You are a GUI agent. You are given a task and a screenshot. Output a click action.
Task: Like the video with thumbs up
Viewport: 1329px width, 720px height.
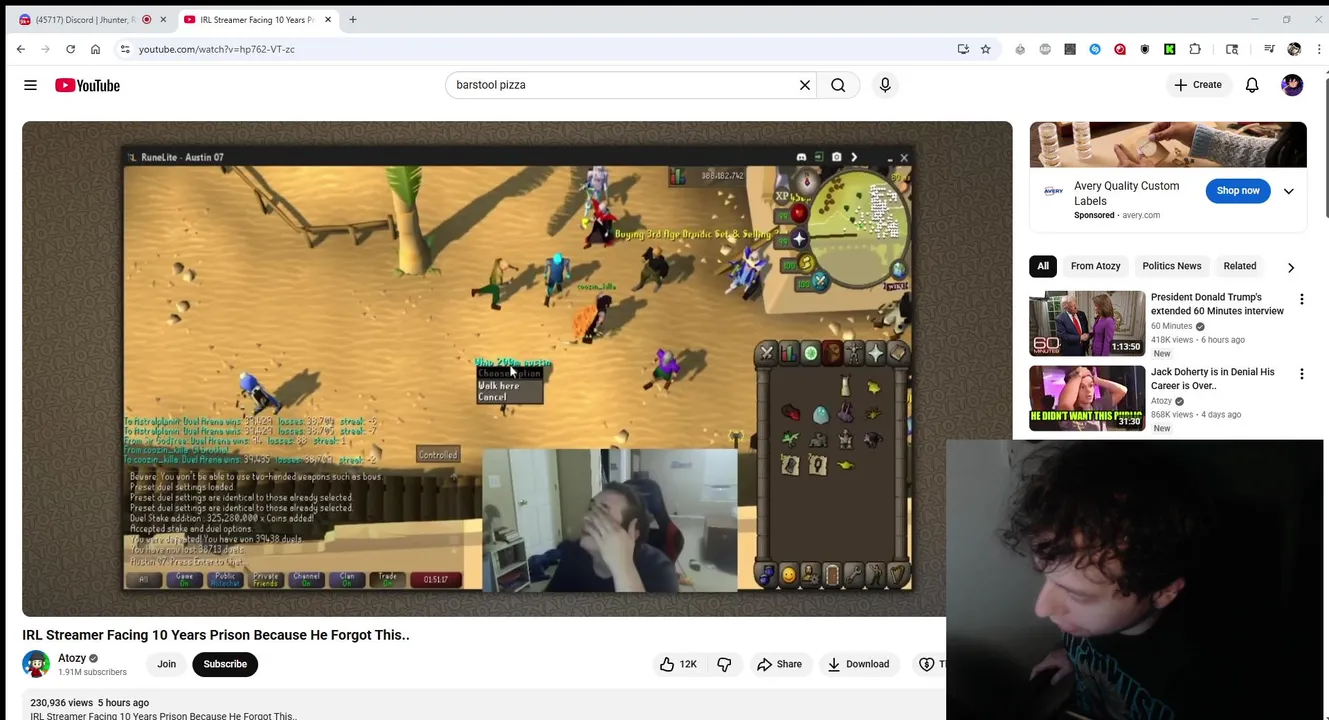[678, 664]
